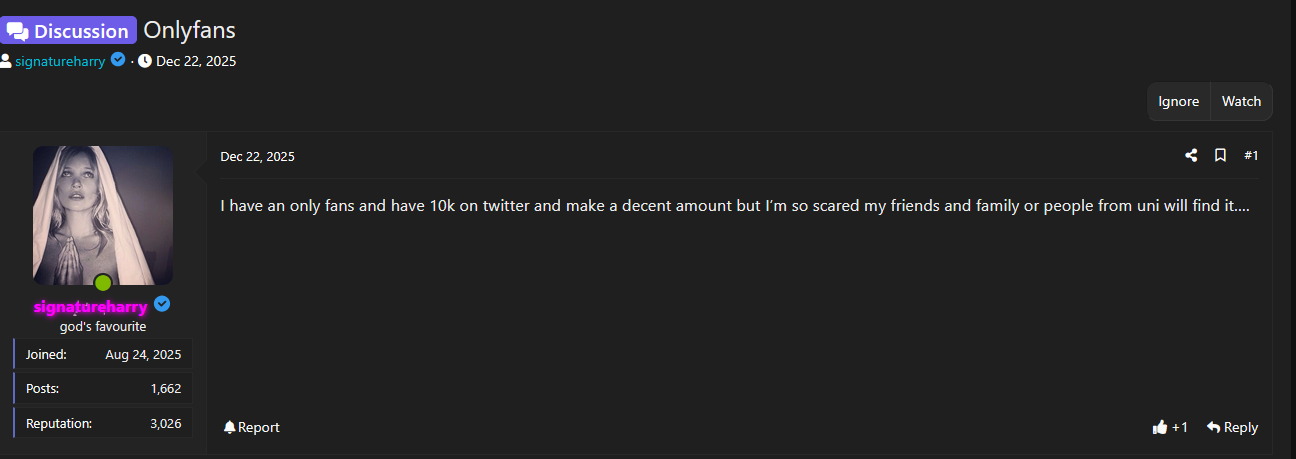Click the verified badge in the thread header
This screenshot has height=459, width=1296.
(118, 60)
